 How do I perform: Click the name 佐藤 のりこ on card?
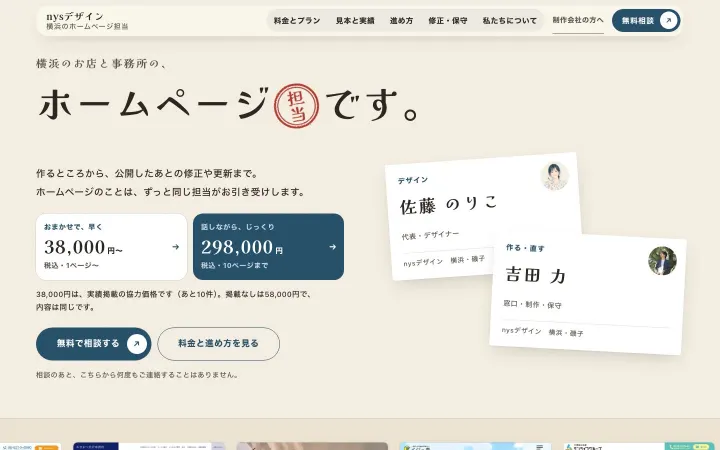pos(449,204)
